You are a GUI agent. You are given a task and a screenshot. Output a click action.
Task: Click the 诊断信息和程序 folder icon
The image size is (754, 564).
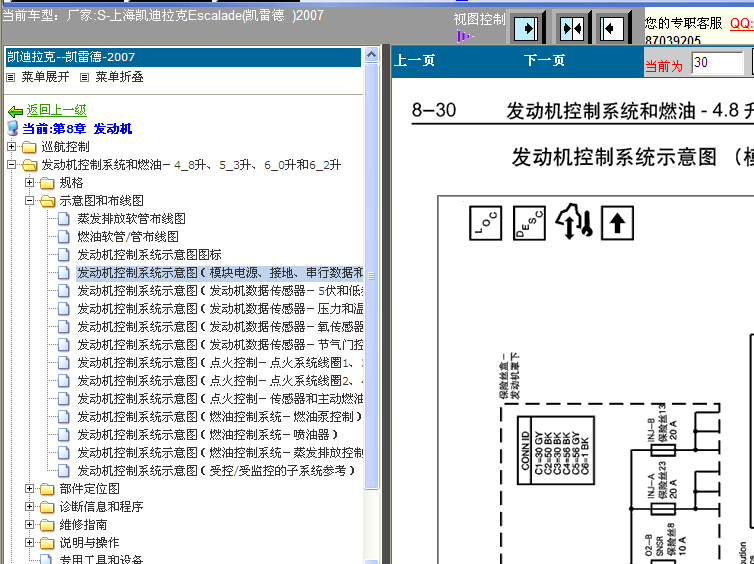47,507
